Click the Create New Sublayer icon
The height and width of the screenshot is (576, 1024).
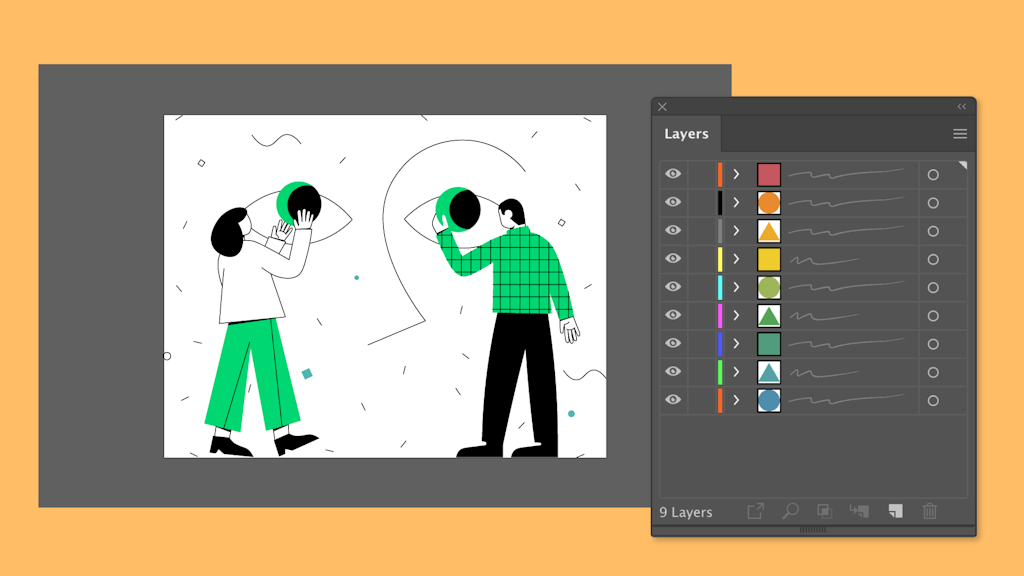click(859, 511)
